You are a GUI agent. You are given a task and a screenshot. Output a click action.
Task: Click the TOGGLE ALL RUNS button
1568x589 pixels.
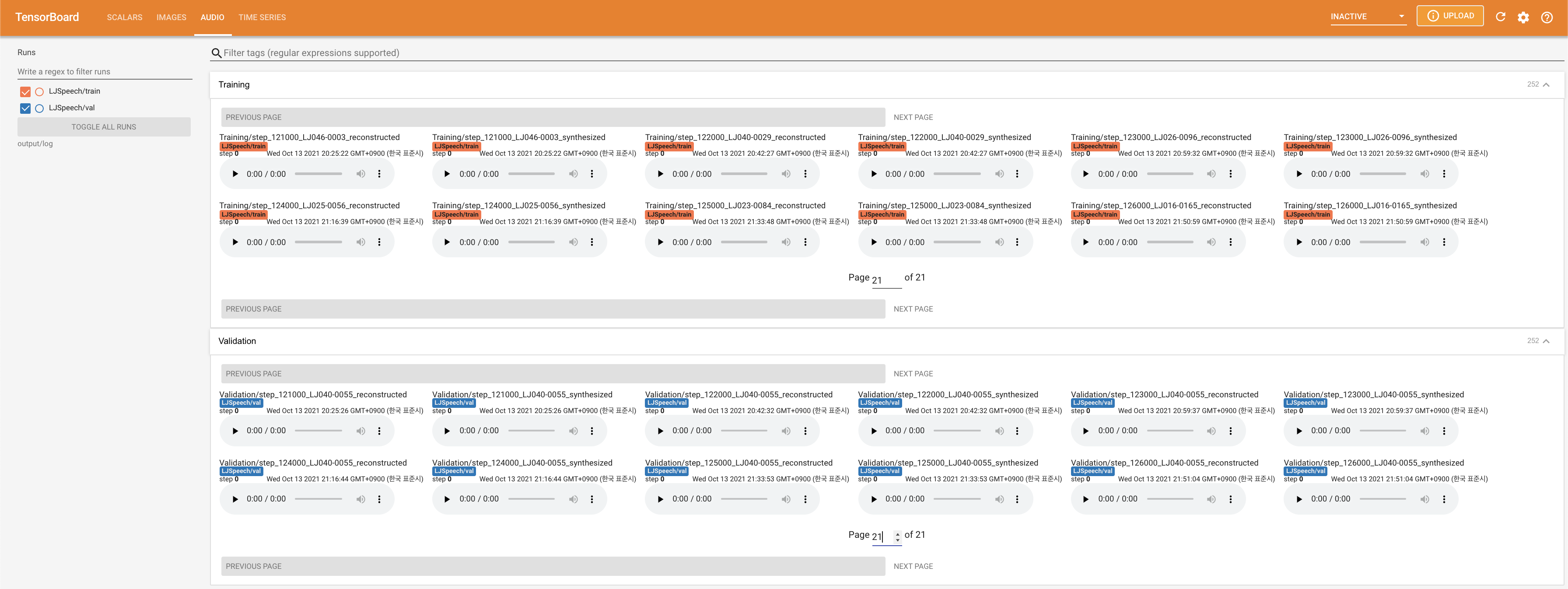click(104, 127)
